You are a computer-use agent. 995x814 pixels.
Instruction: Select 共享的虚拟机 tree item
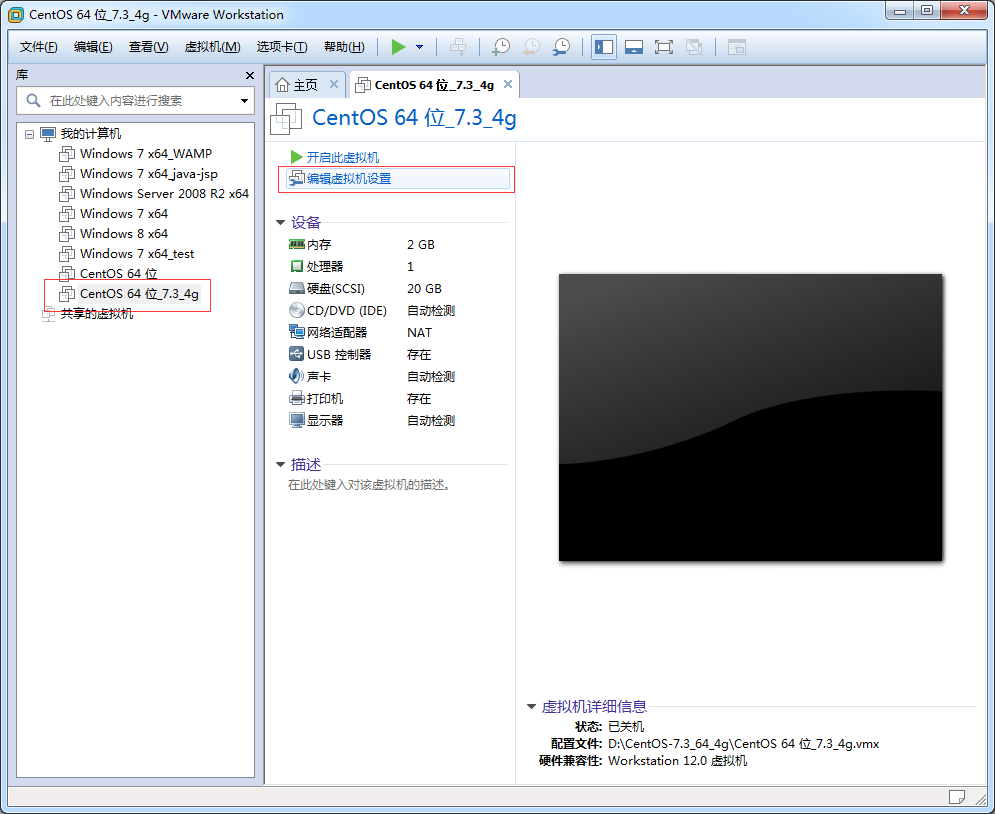pos(88,313)
